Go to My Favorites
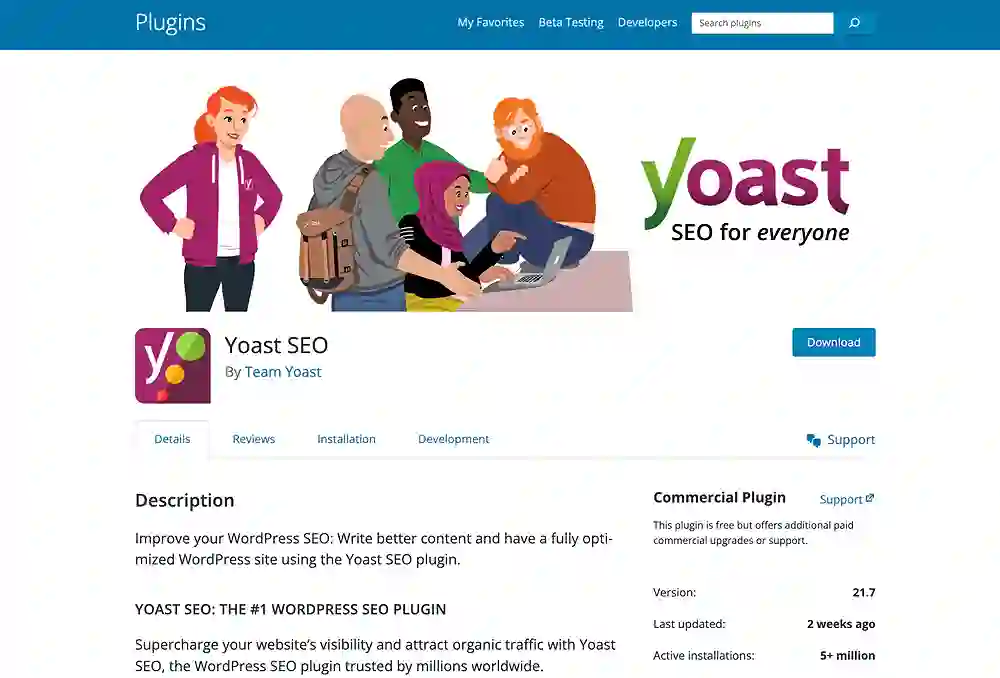The width and height of the screenshot is (1000, 678). click(490, 22)
